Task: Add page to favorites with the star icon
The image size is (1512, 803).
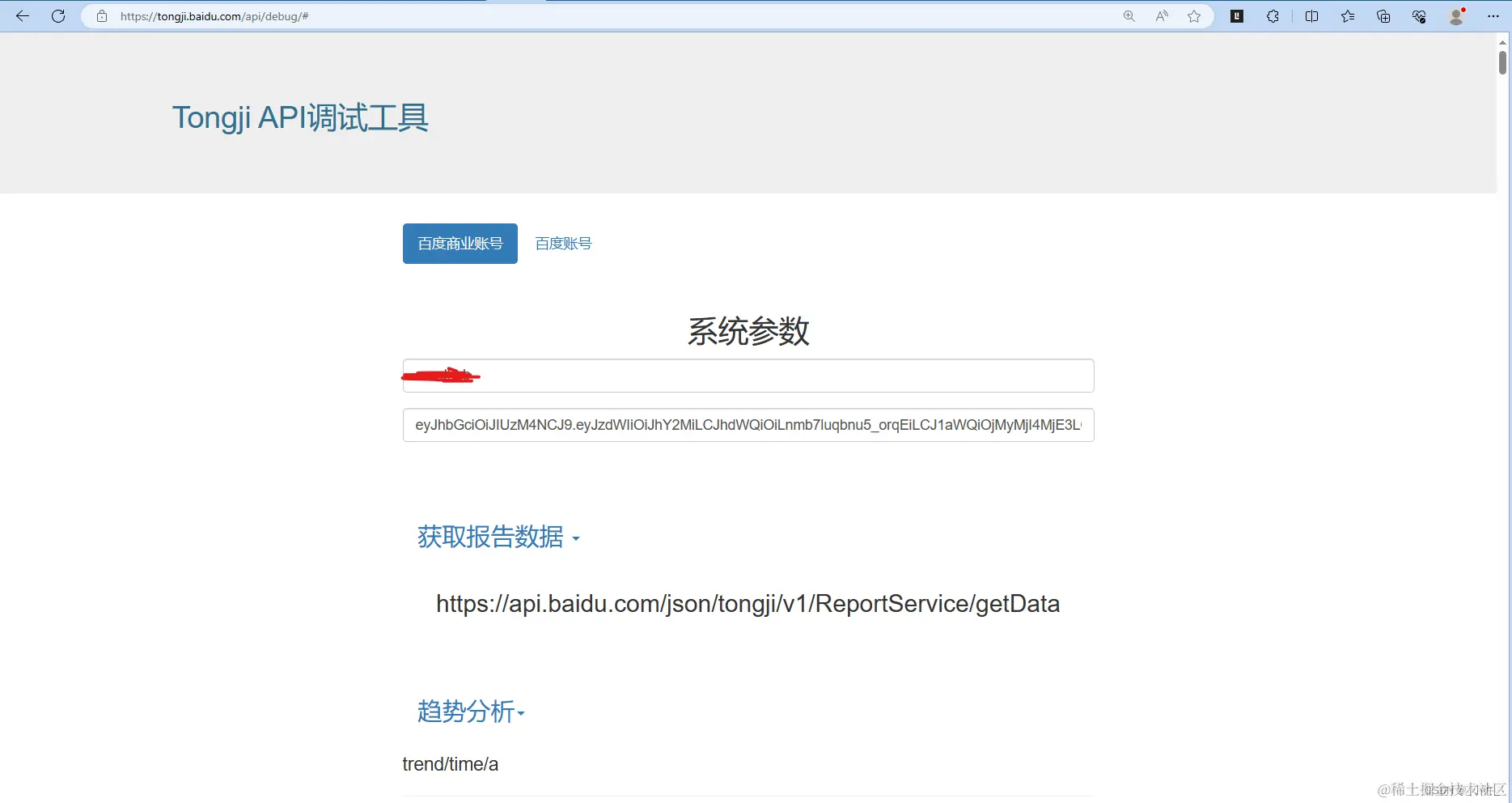Action: tap(1194, 16)
